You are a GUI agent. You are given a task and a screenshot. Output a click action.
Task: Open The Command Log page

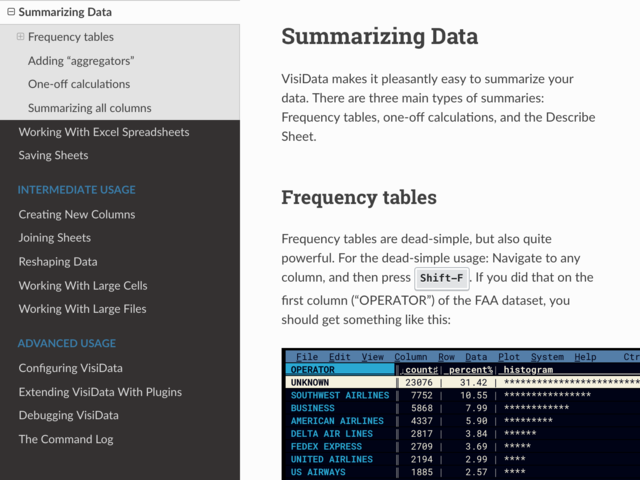coord(66,439)
